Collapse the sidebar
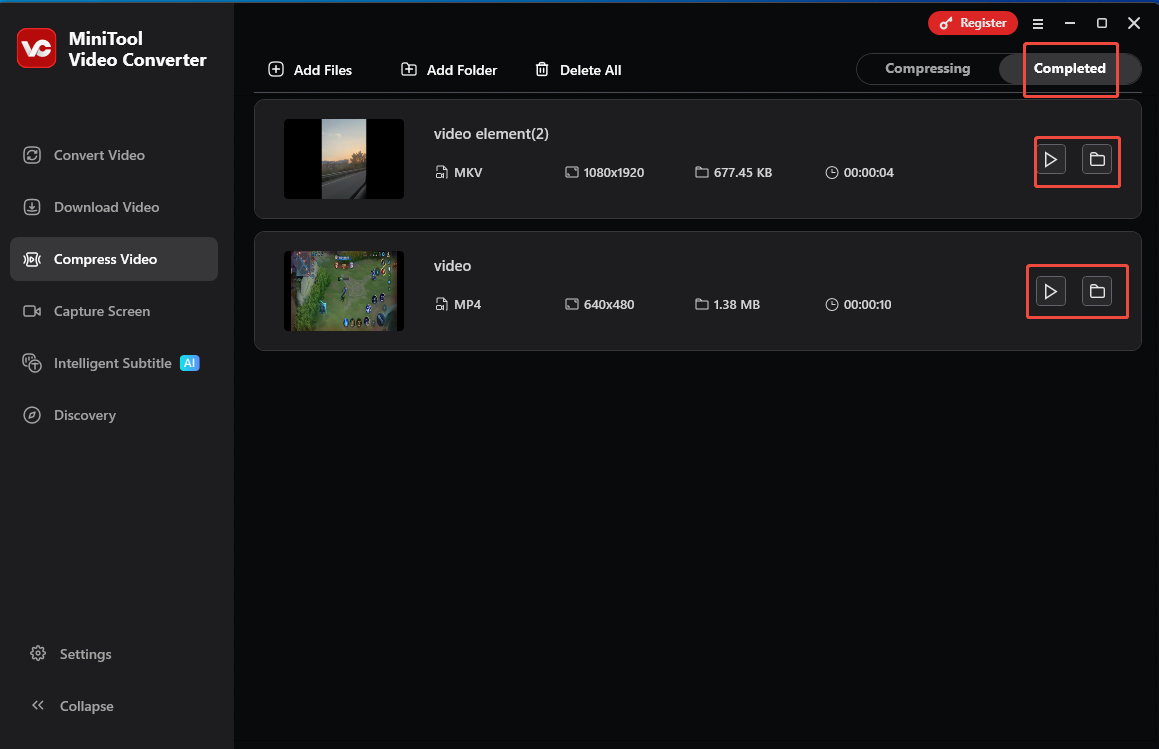This screenshot has width=1159, height=749. click(72, 706)
